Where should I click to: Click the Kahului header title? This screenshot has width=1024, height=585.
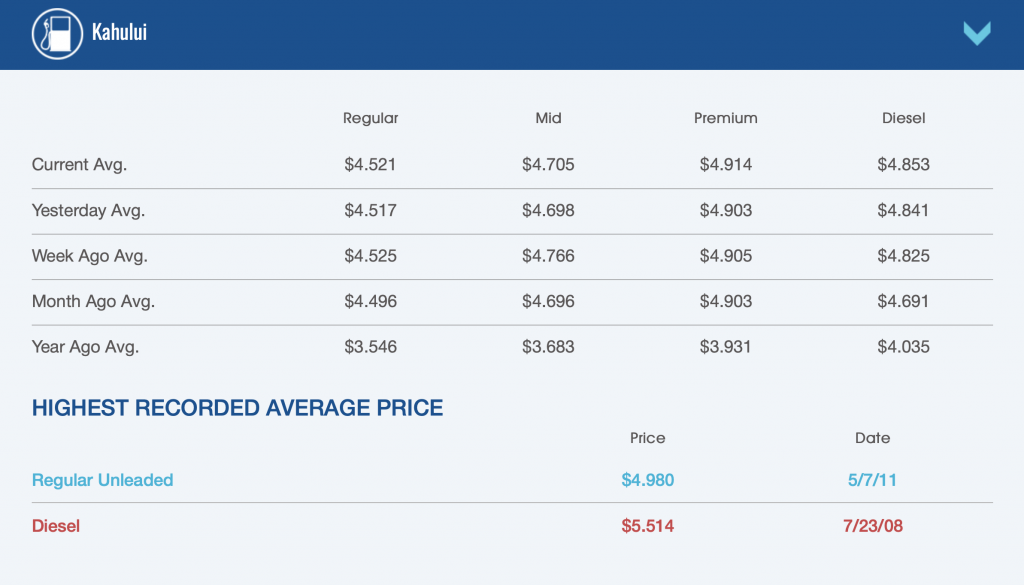[119, 34]
